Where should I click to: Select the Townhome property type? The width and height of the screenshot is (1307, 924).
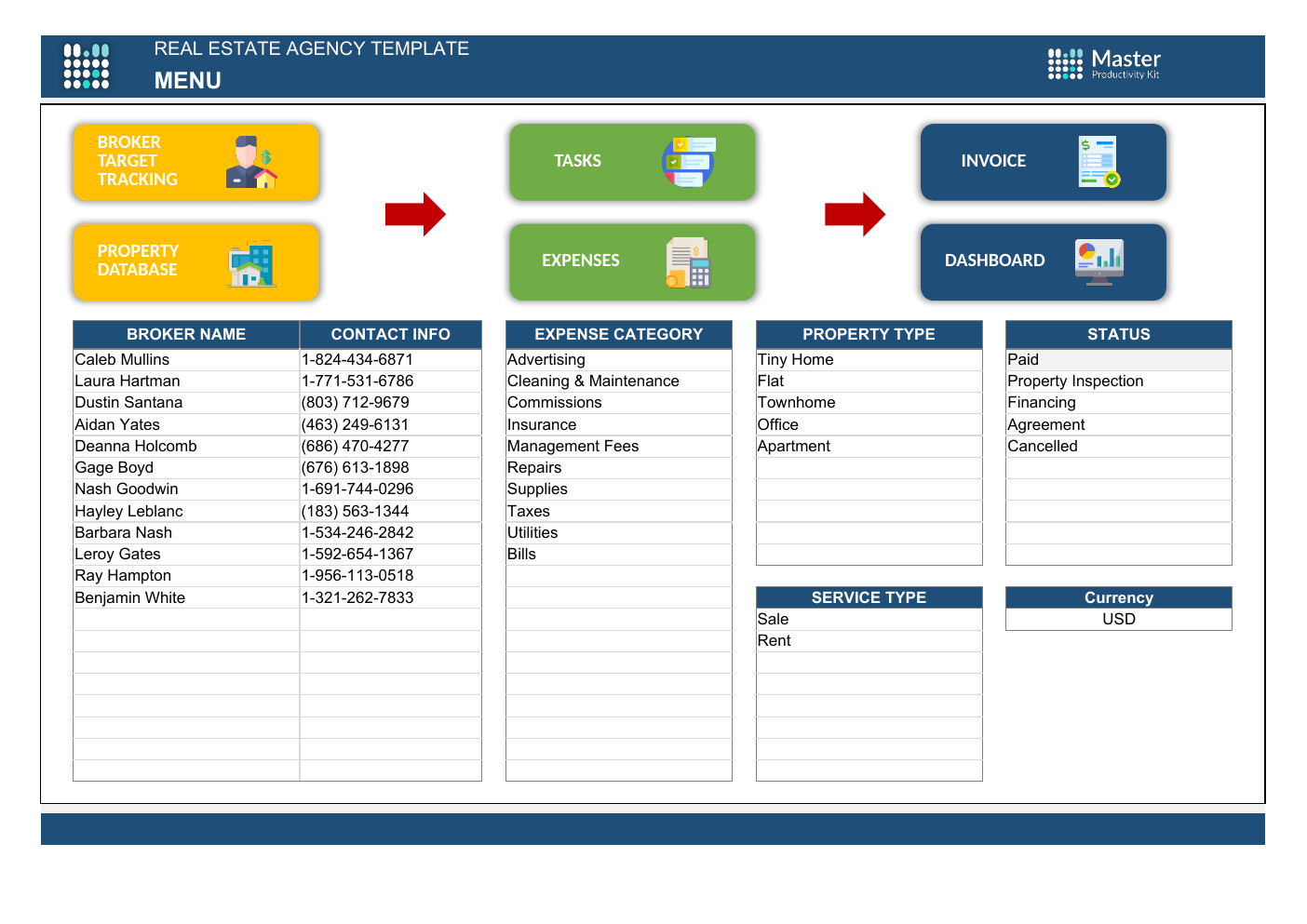tap(869, 403)
